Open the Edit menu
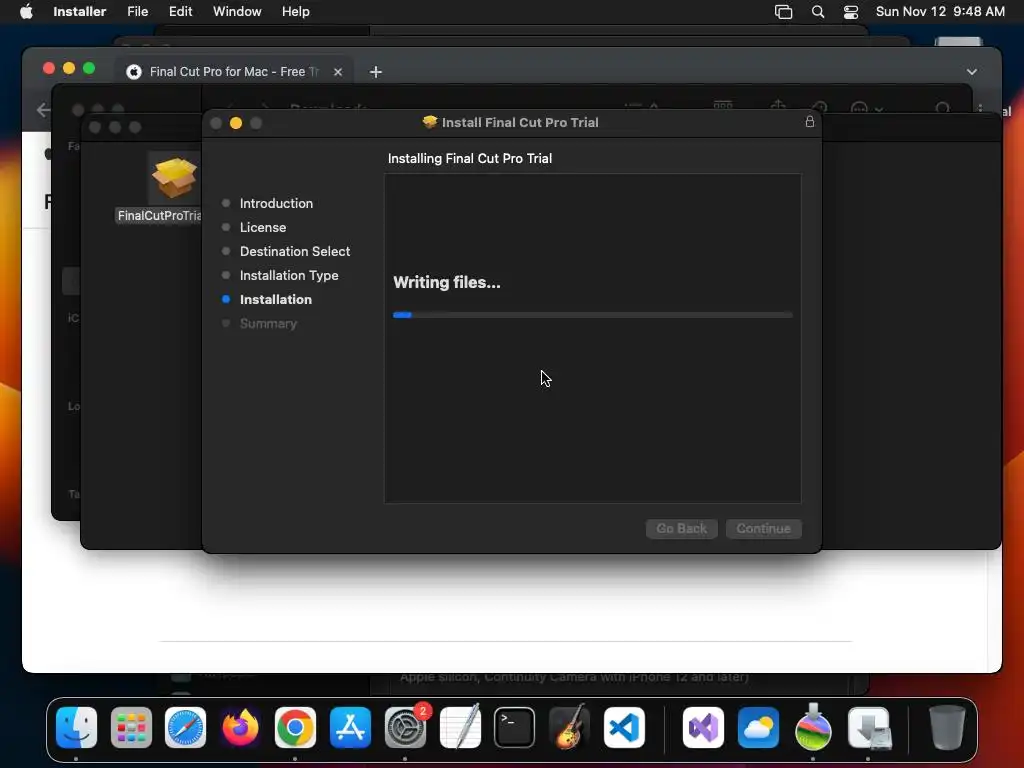Image resolution: width=1024 pixels, height=768 pixels. point(180,12)
